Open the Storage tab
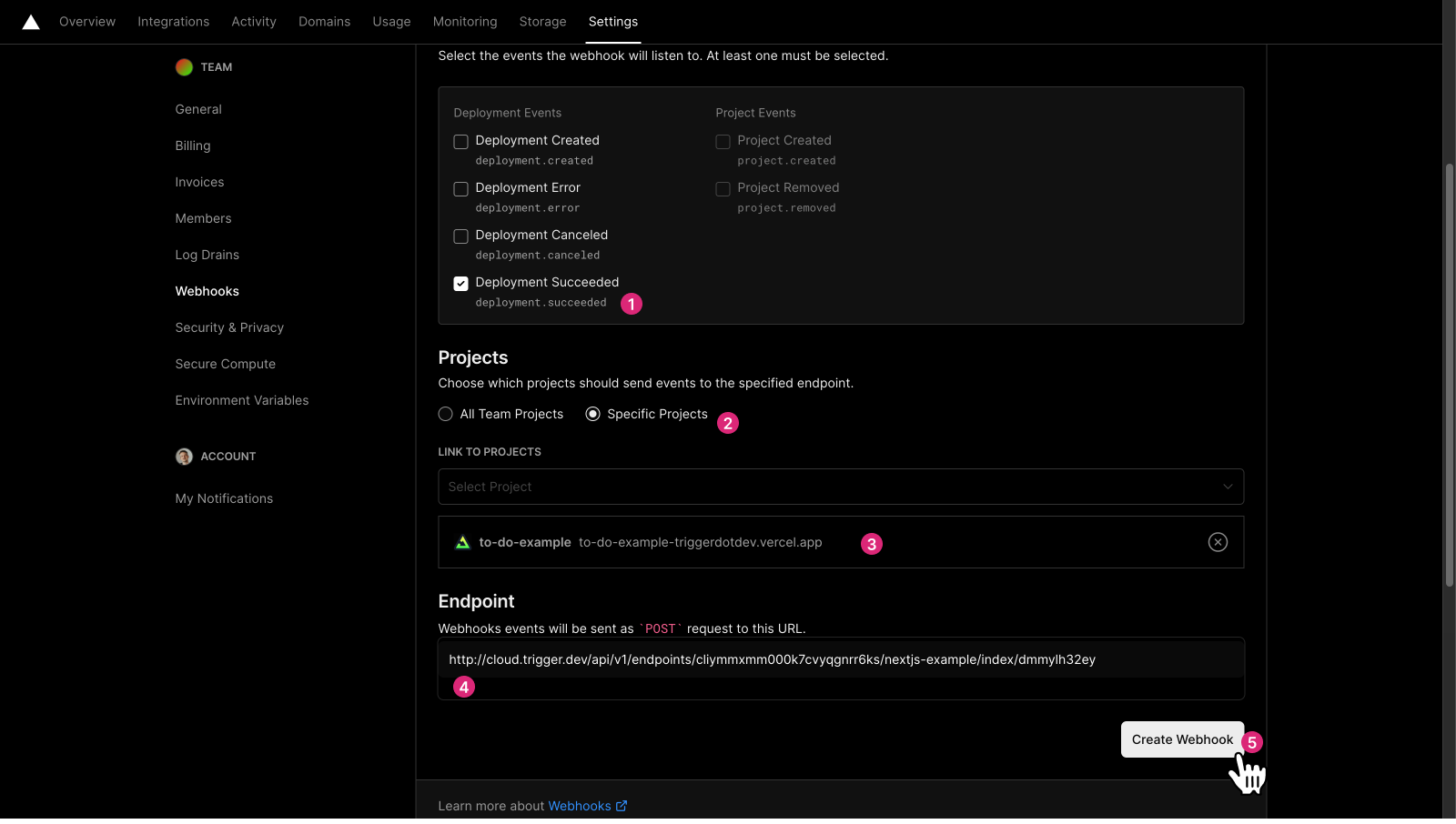1456x824 pixels. [x=543, y=22]
